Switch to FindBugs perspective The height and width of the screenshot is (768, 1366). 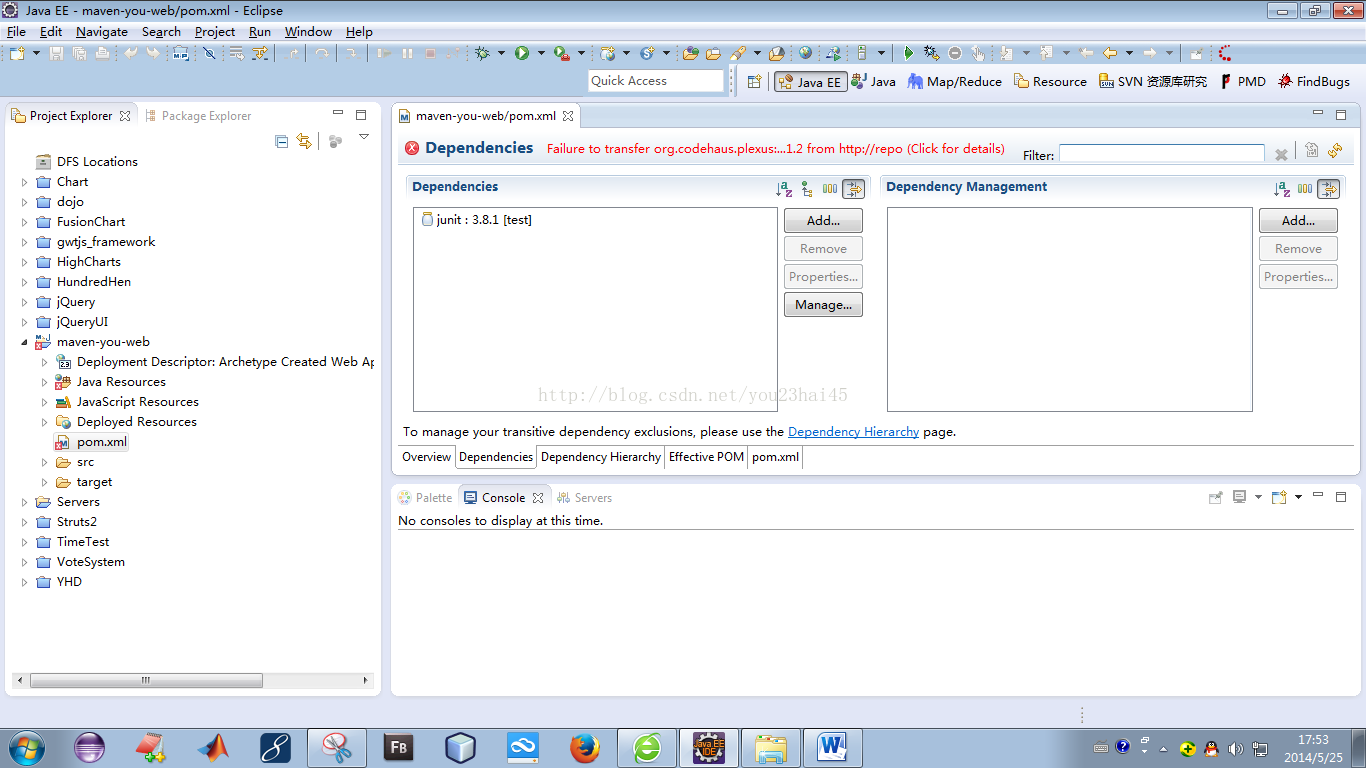[1314, 82]
